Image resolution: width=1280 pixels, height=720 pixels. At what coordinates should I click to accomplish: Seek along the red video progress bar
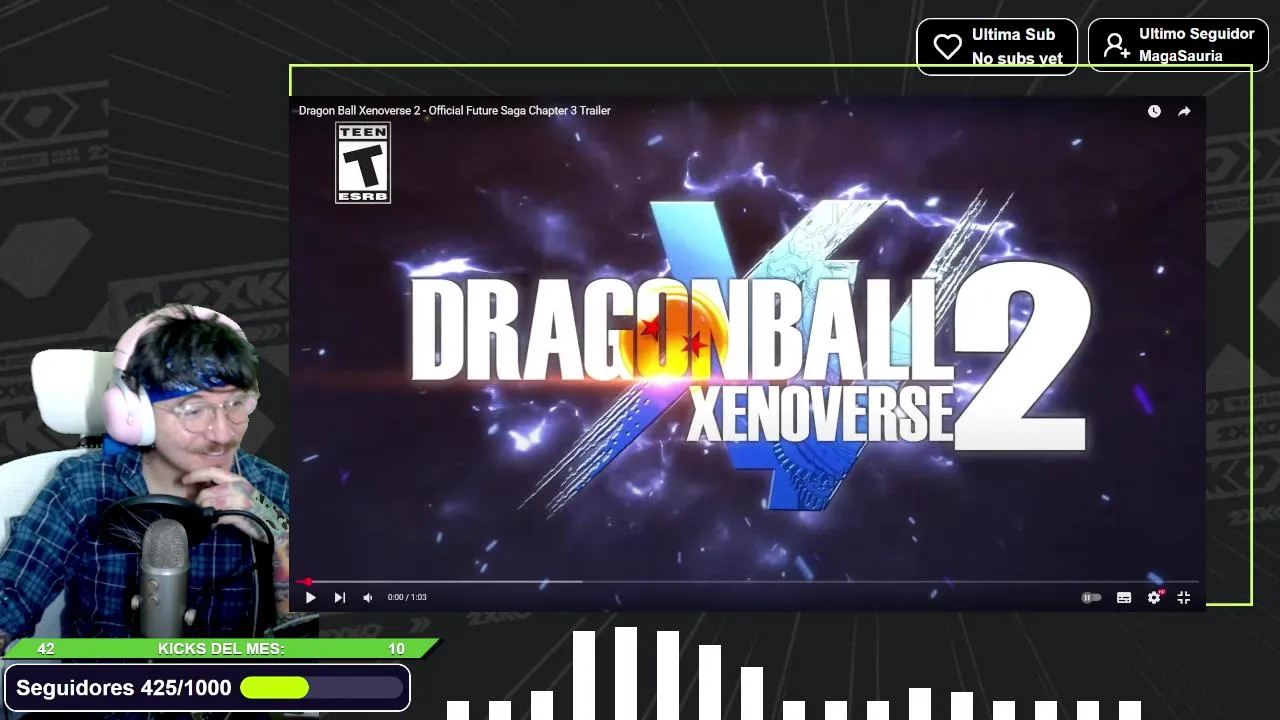746,581
